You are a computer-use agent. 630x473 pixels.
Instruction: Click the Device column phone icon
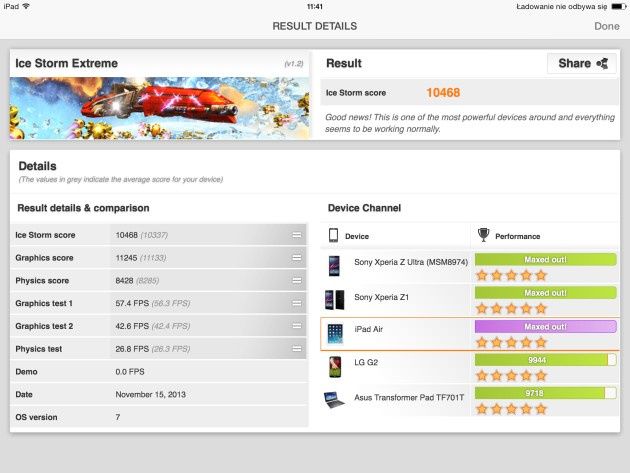click(x=333, y=235)
